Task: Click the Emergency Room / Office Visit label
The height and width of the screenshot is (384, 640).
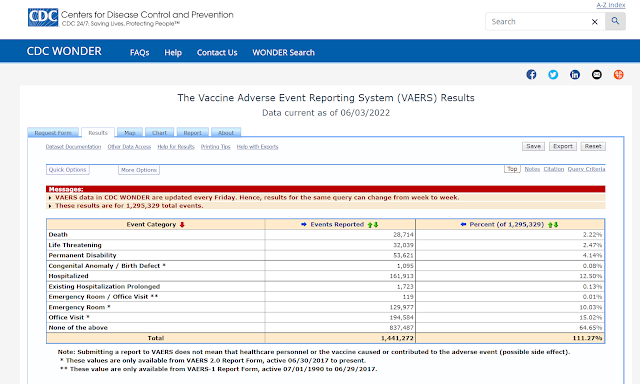Action: [x=103, y=297]
